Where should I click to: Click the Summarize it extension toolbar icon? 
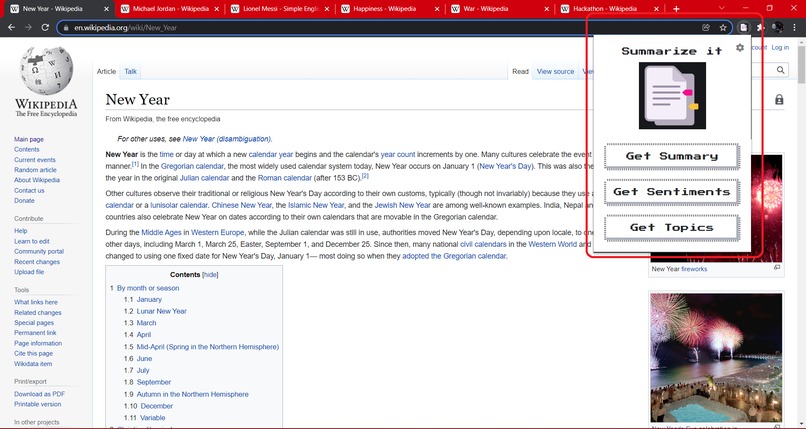pyautogui.click(x=743, y=27)
